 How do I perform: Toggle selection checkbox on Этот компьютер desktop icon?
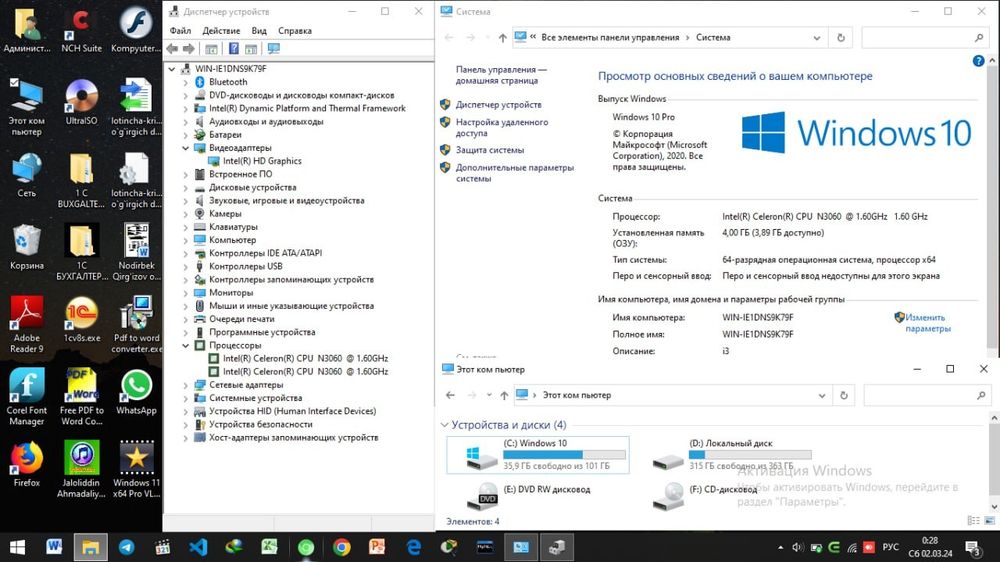point(15,82)
